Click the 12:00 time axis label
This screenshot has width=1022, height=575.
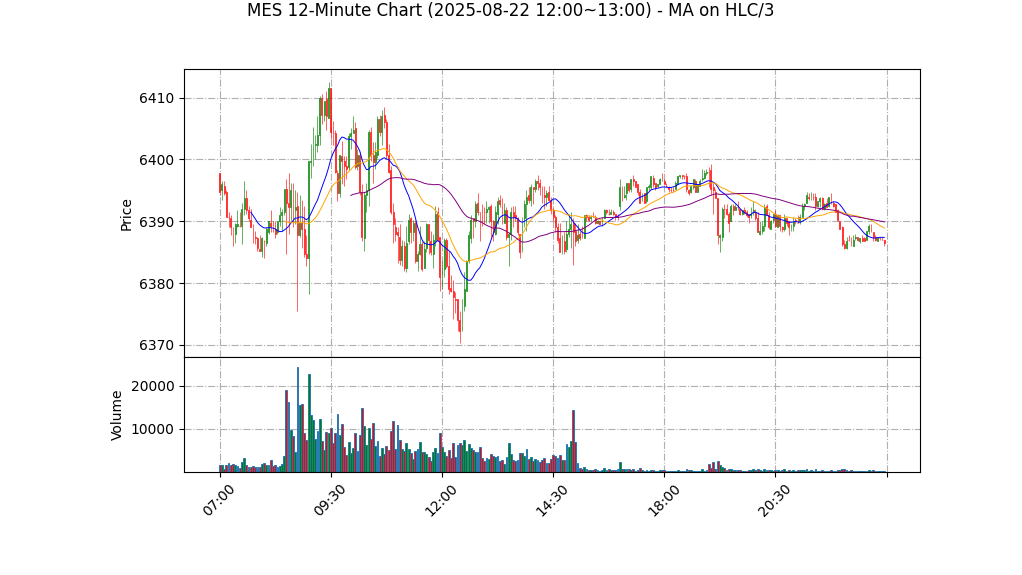[441, 501]
